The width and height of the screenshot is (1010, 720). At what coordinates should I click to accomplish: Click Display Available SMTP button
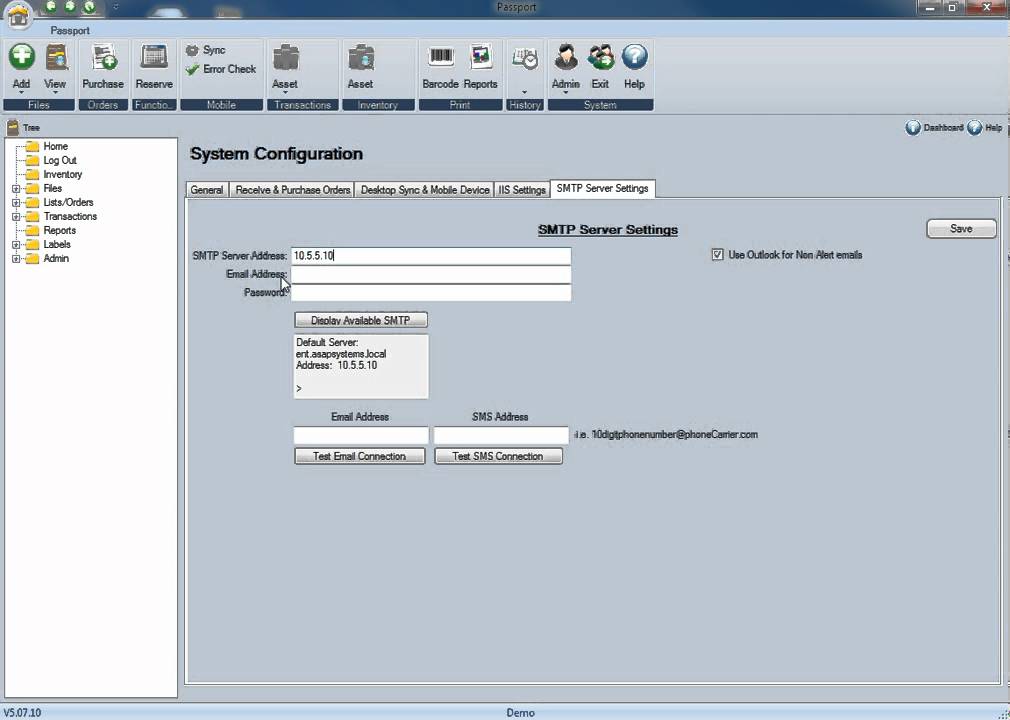(361, 320)
